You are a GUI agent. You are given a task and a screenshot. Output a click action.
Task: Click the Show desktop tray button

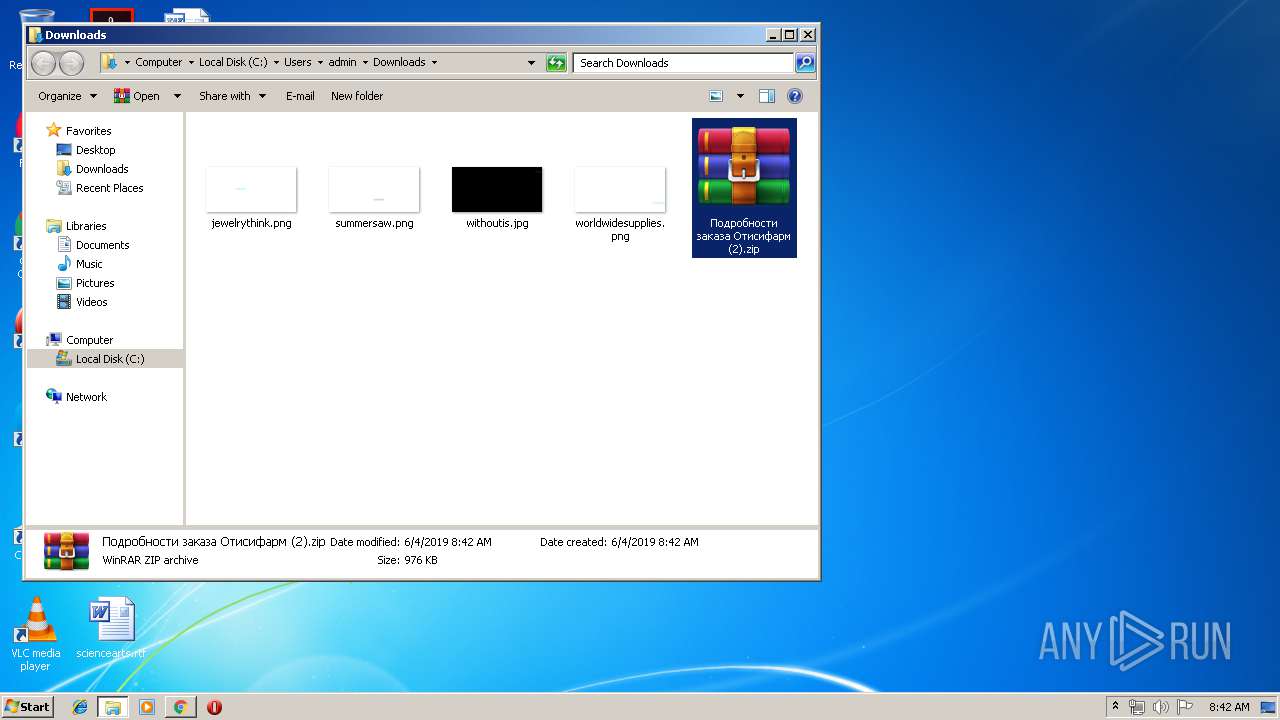click(1269, 707)
